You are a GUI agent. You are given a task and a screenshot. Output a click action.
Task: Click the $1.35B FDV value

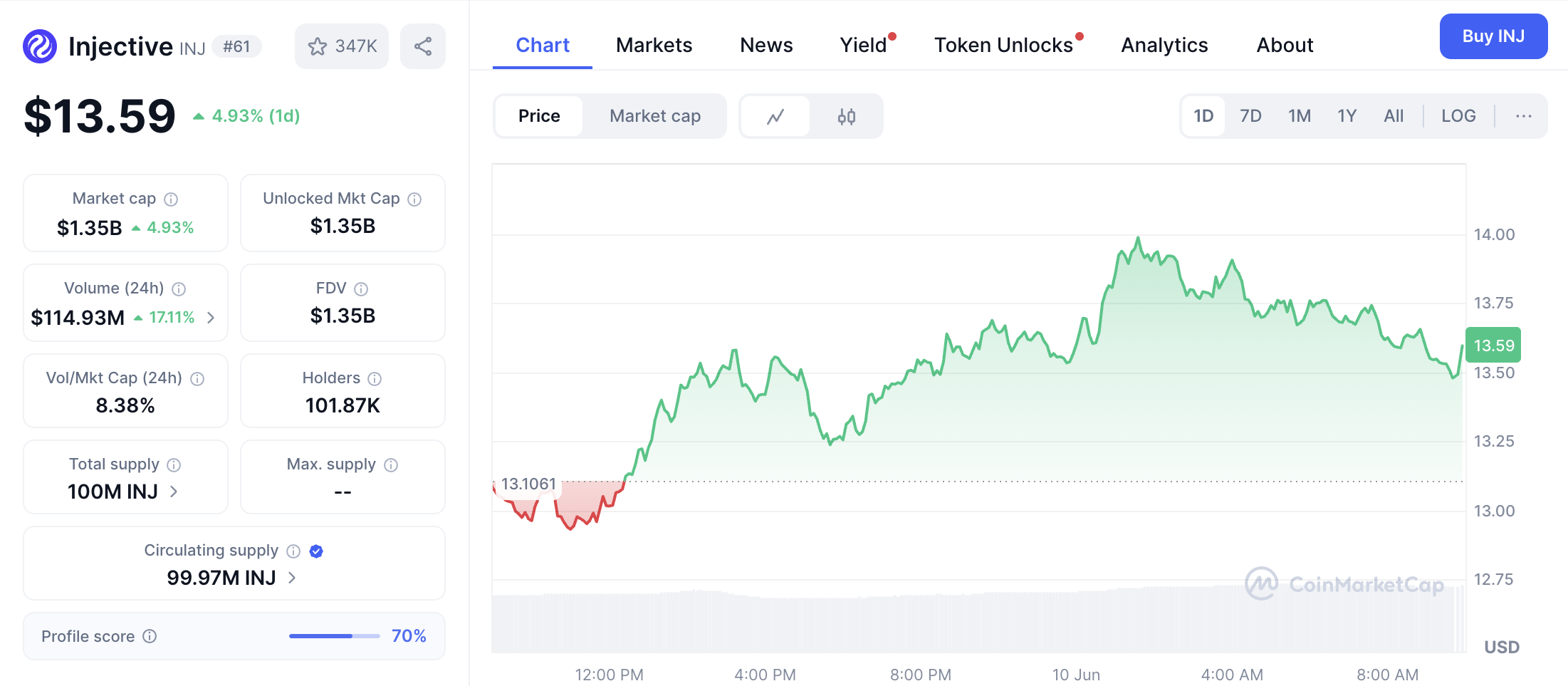pyautogui.click(x=343, y=316)
